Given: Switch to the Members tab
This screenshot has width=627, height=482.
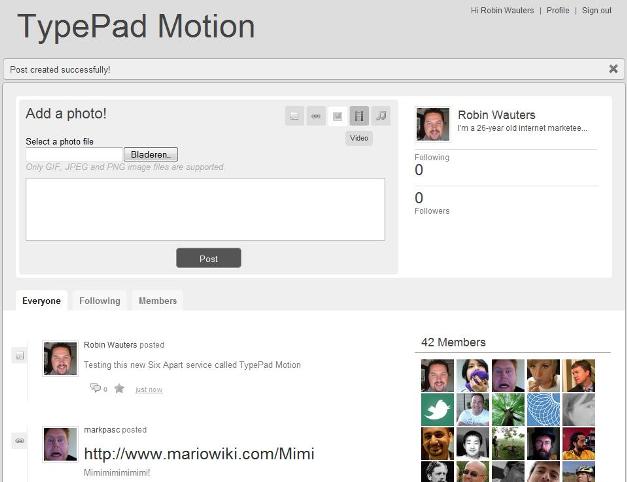Looking at the screenshot, I should [x=158, y=301].
